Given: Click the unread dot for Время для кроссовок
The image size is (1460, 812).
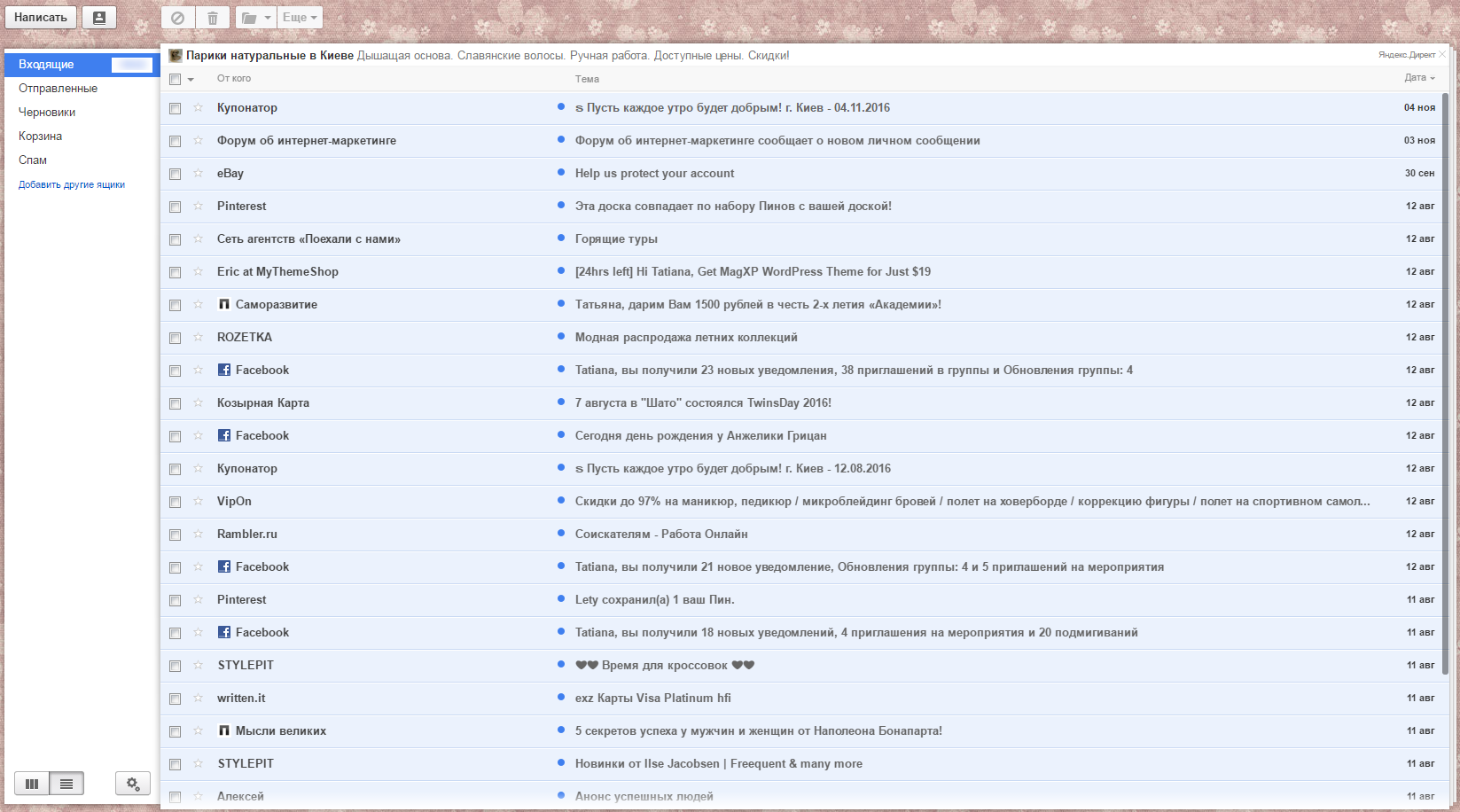Looking at the screenshot, I should [561, 664].
